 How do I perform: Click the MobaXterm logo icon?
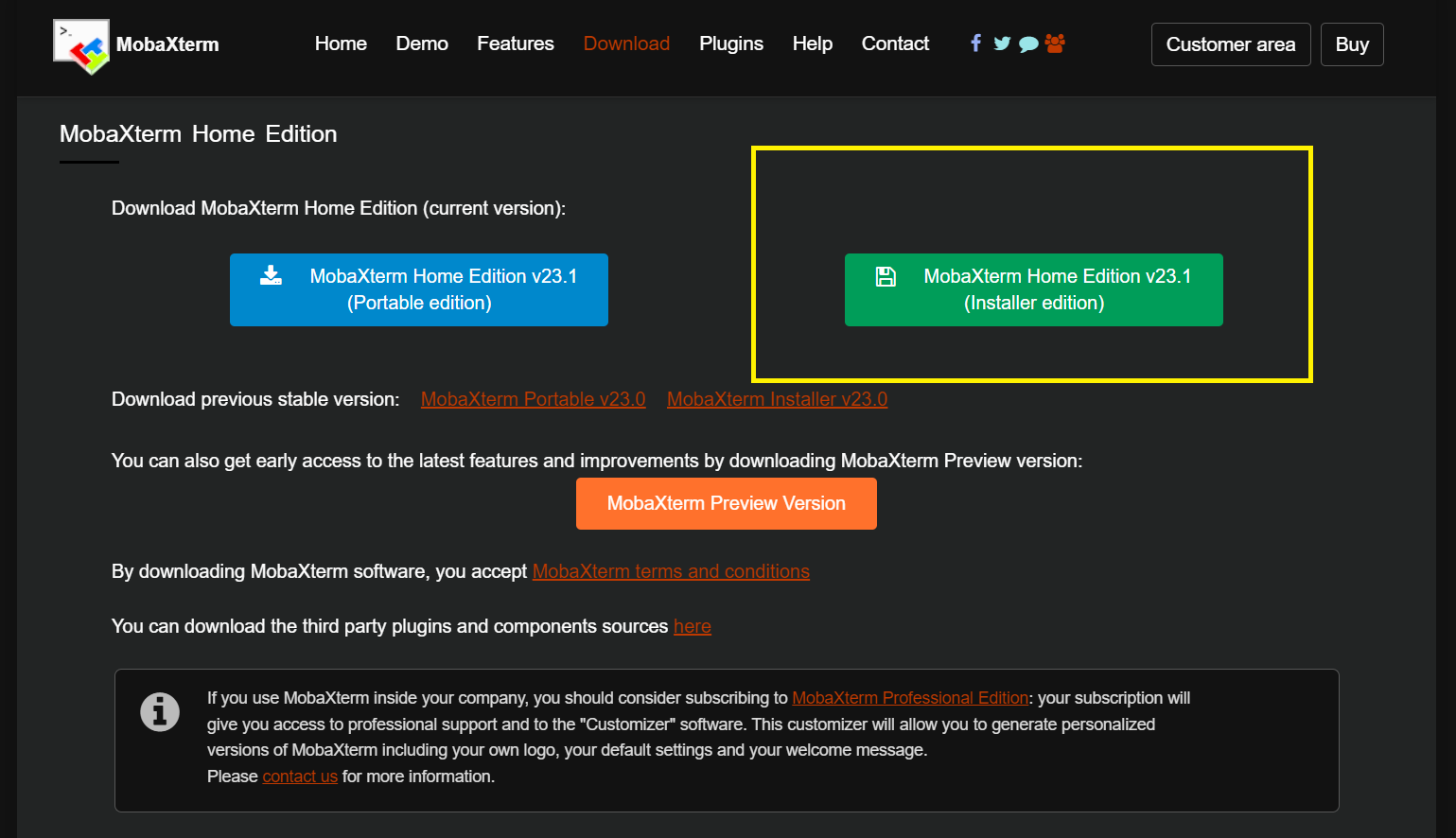point(81,46)
